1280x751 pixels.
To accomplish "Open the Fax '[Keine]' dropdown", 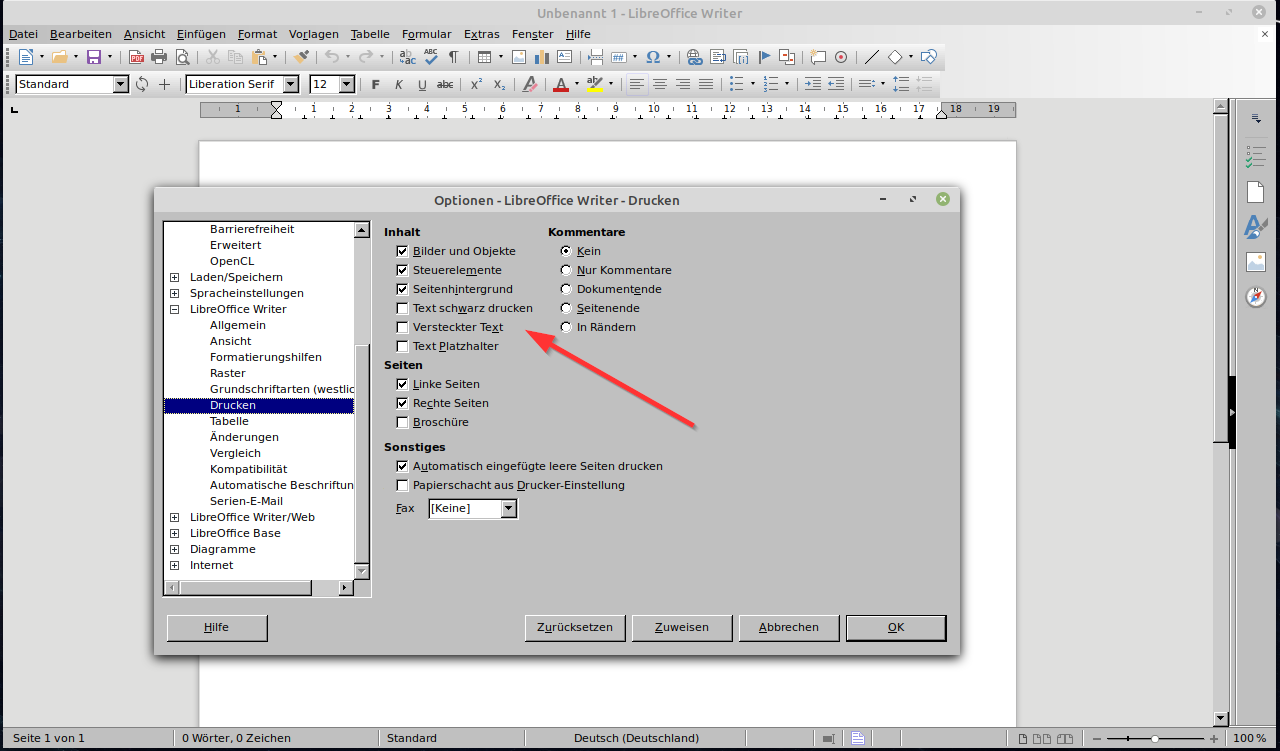I will tap(509, 509).
